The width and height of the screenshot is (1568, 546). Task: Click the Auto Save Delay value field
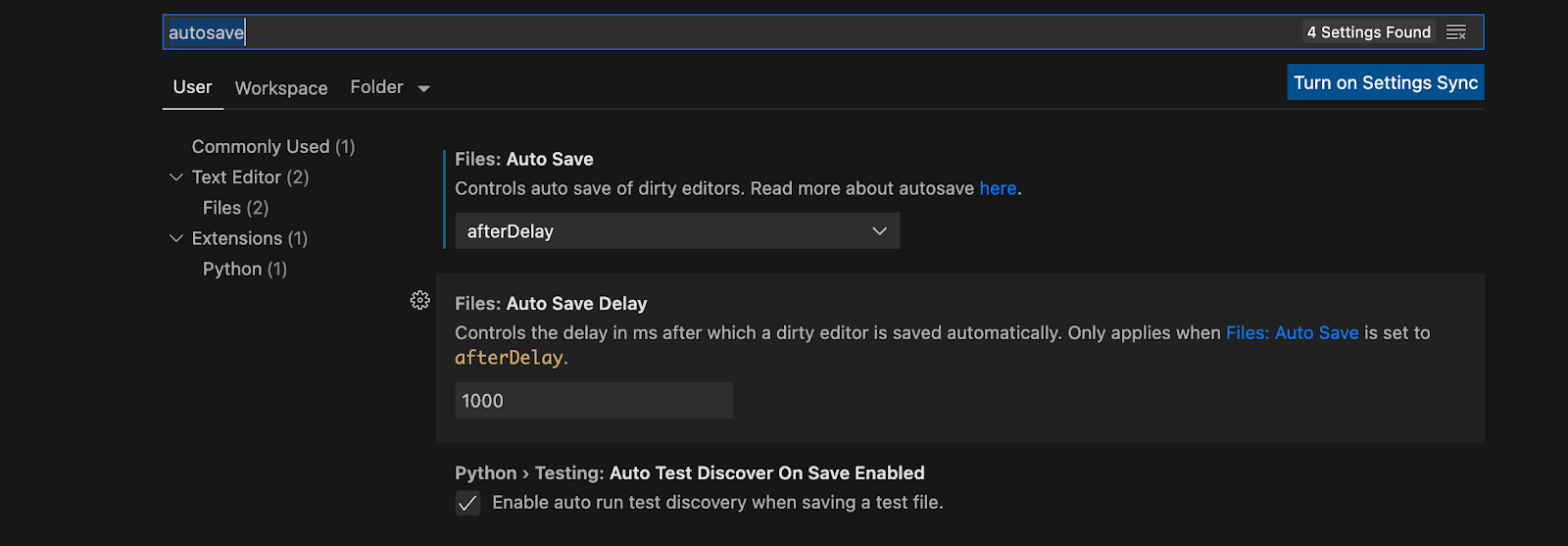point(594,401)
